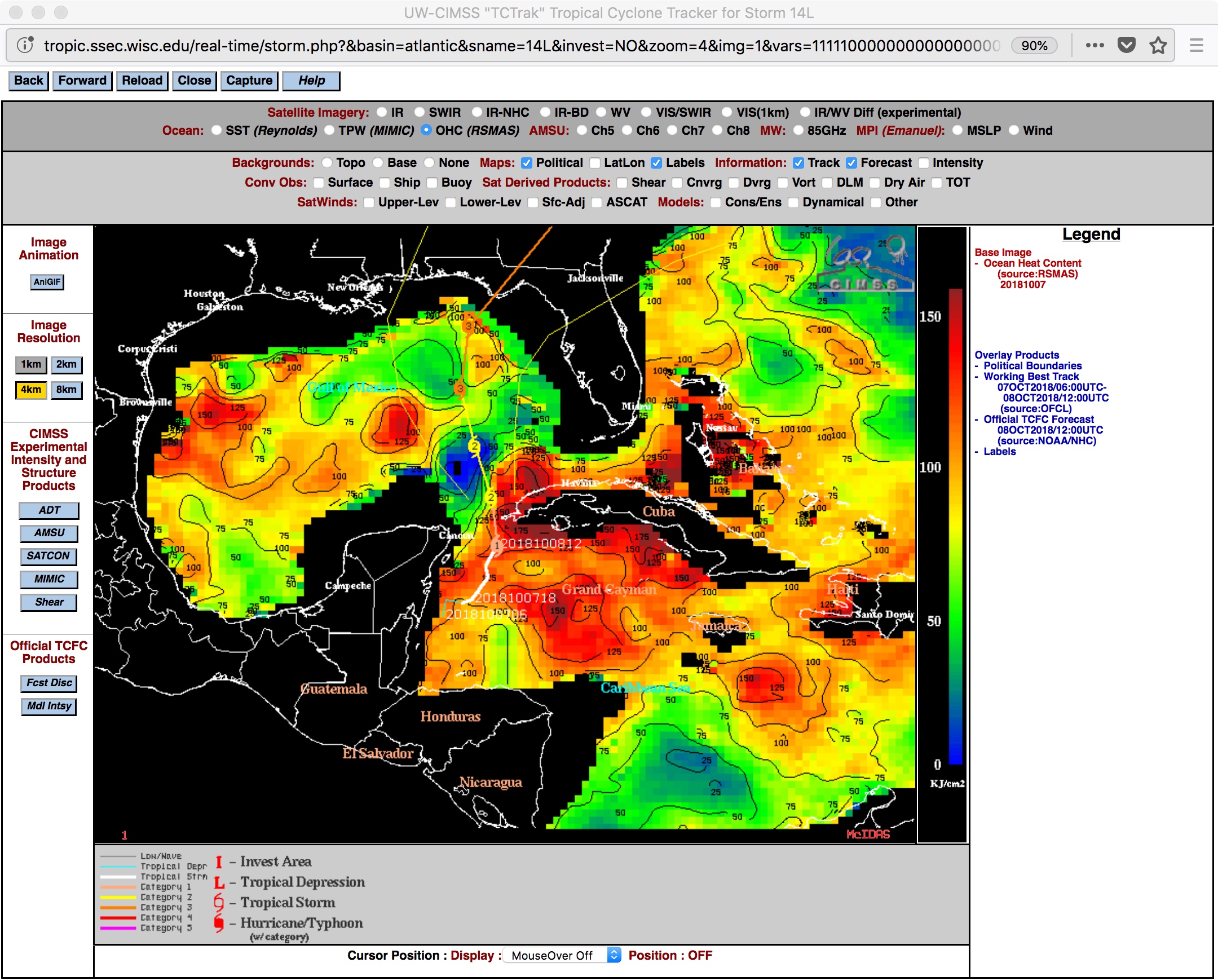Select OHC (RSMAS) ocean heat content
Viewport: 1218px width, 980px height.
click(x=426, y=130)
